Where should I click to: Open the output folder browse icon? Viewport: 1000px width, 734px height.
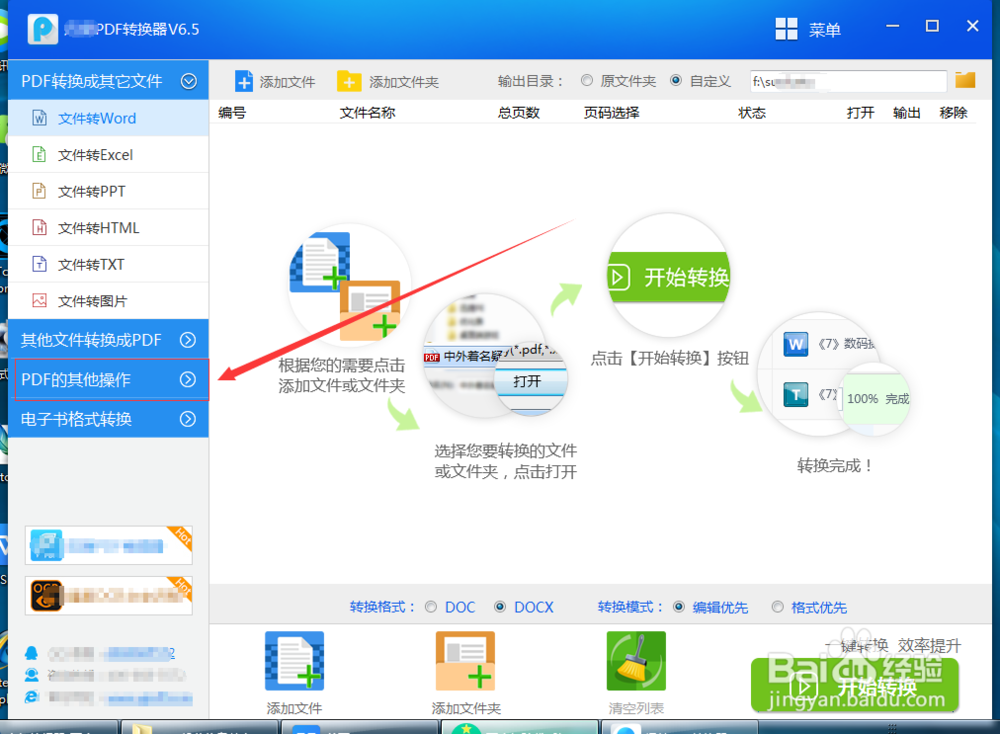click(965, 80)
